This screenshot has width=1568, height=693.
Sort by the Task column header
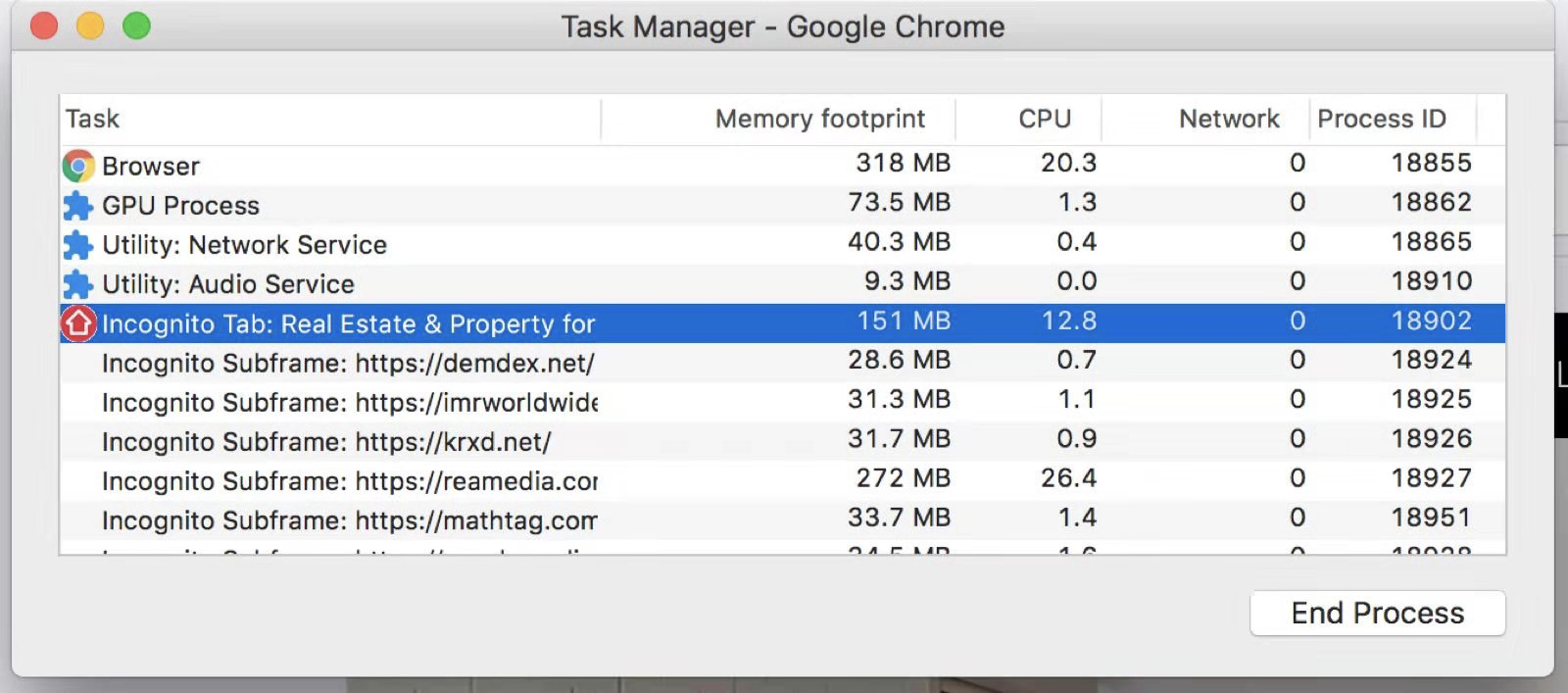pos(93,119)
